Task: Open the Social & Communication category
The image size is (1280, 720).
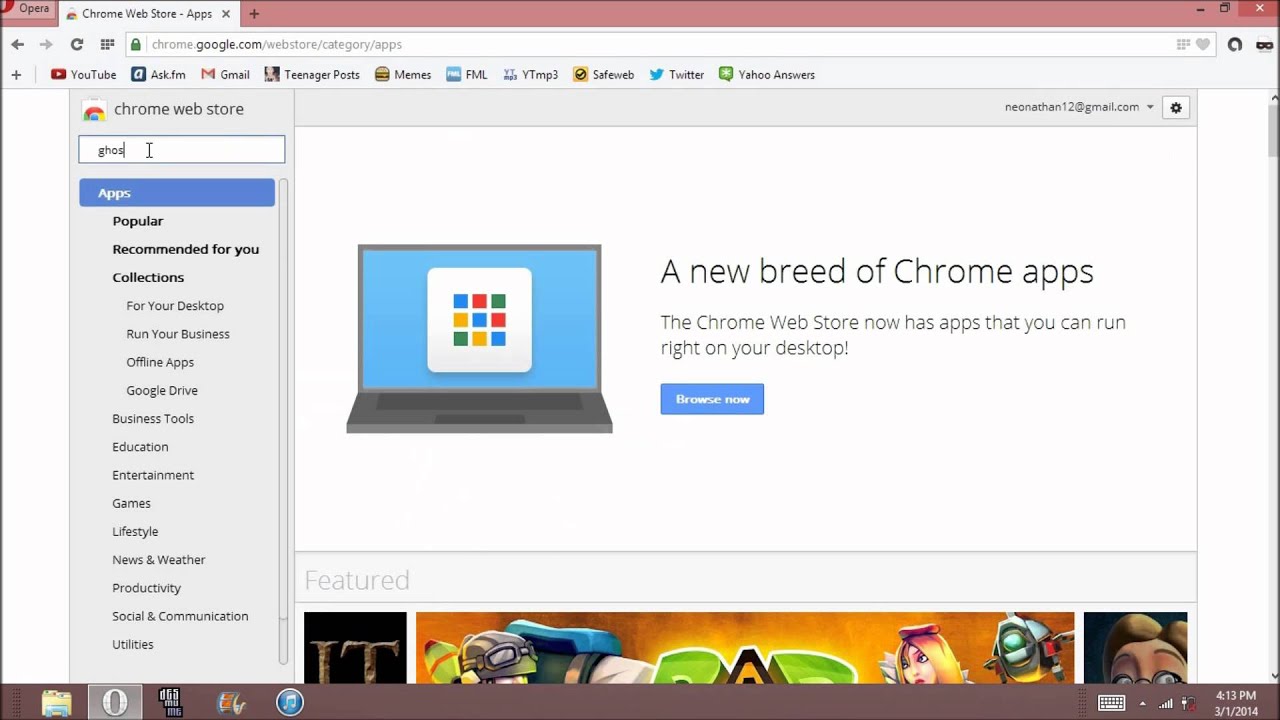Action: click(x=180, y=616)
